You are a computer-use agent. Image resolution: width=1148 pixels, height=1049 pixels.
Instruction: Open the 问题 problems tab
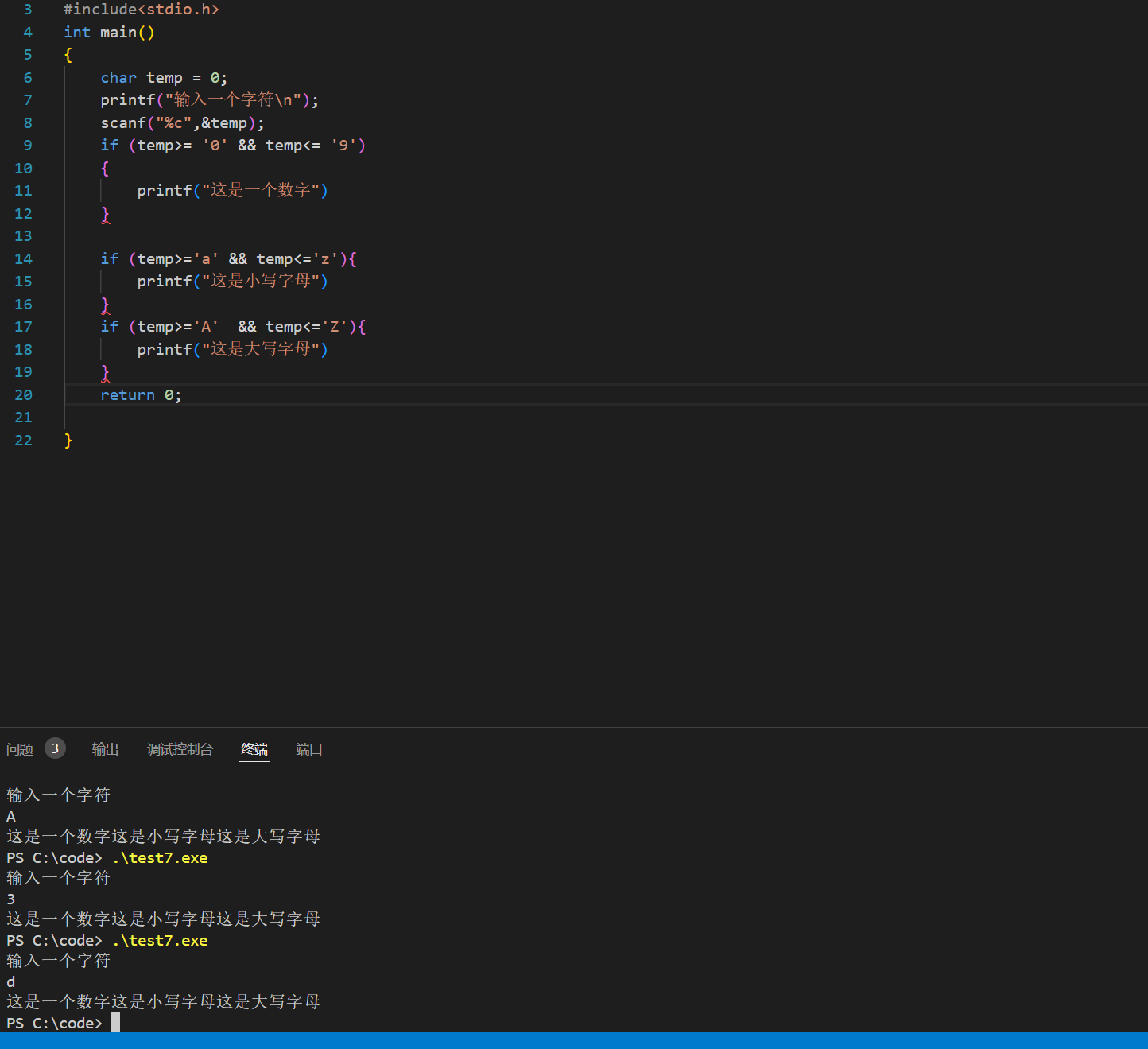point(20,749)
